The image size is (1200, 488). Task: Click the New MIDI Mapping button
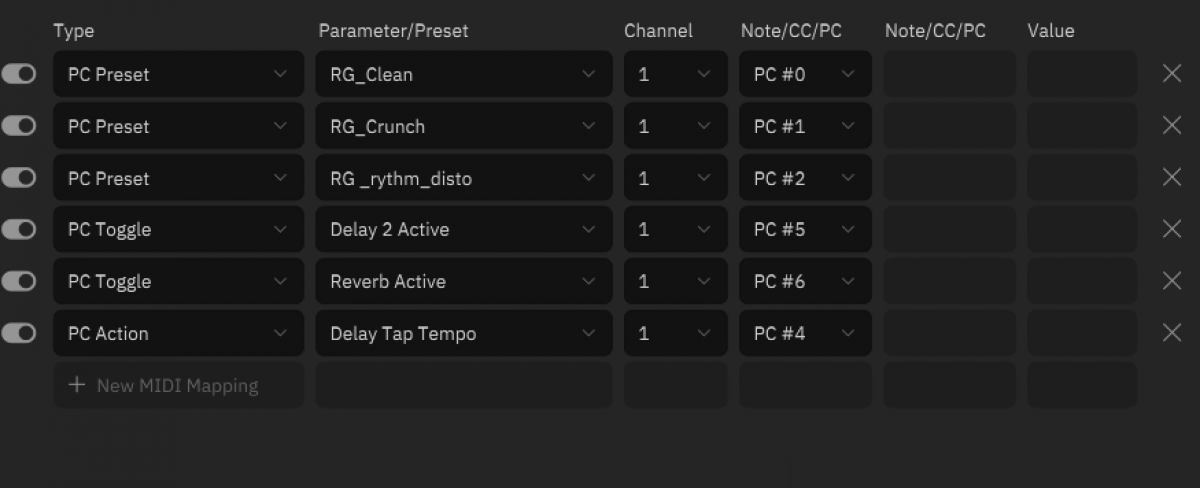(x=177, y=385)
